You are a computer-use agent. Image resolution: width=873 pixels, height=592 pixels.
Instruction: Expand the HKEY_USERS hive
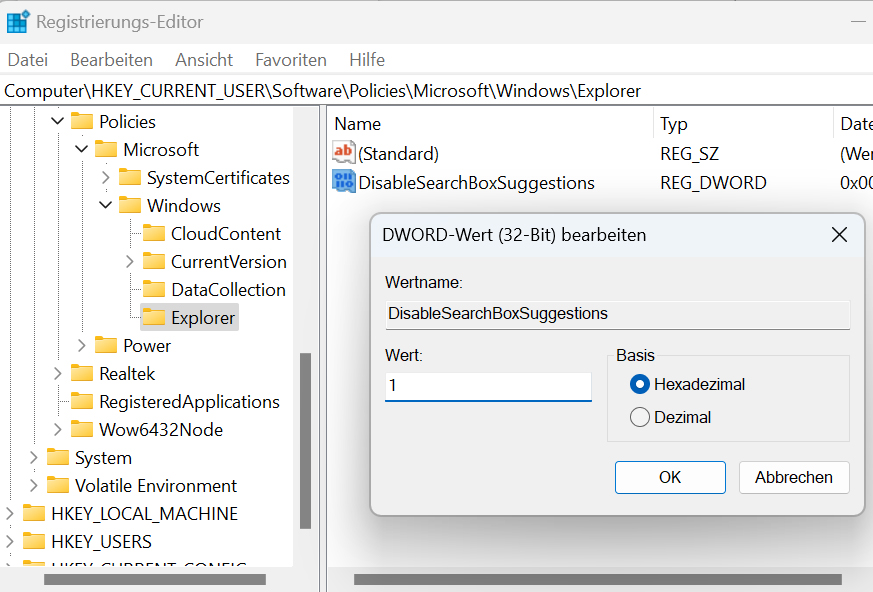[9, 541]
